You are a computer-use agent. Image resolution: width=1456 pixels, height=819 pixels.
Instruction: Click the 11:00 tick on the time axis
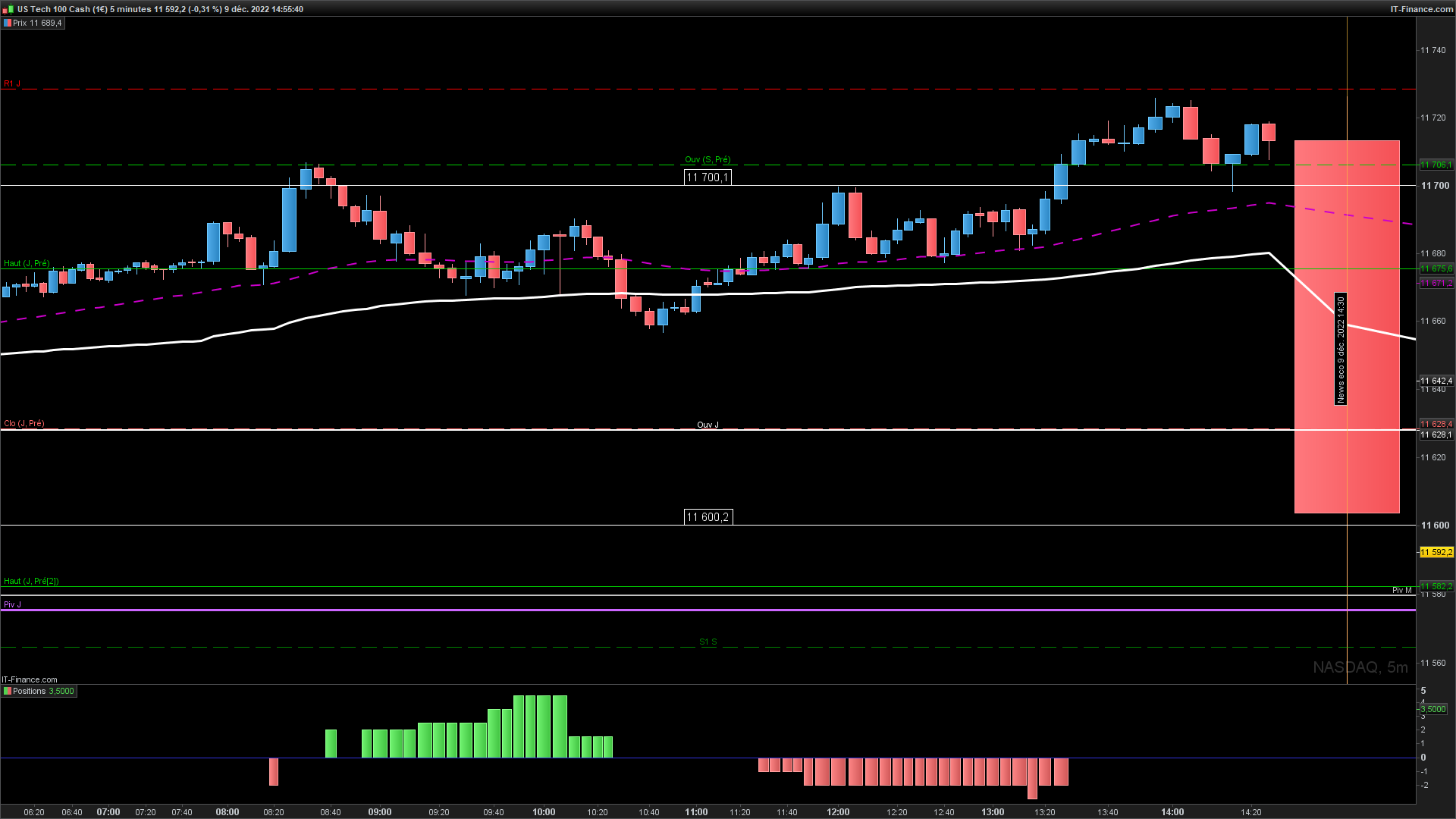(696, 811)
